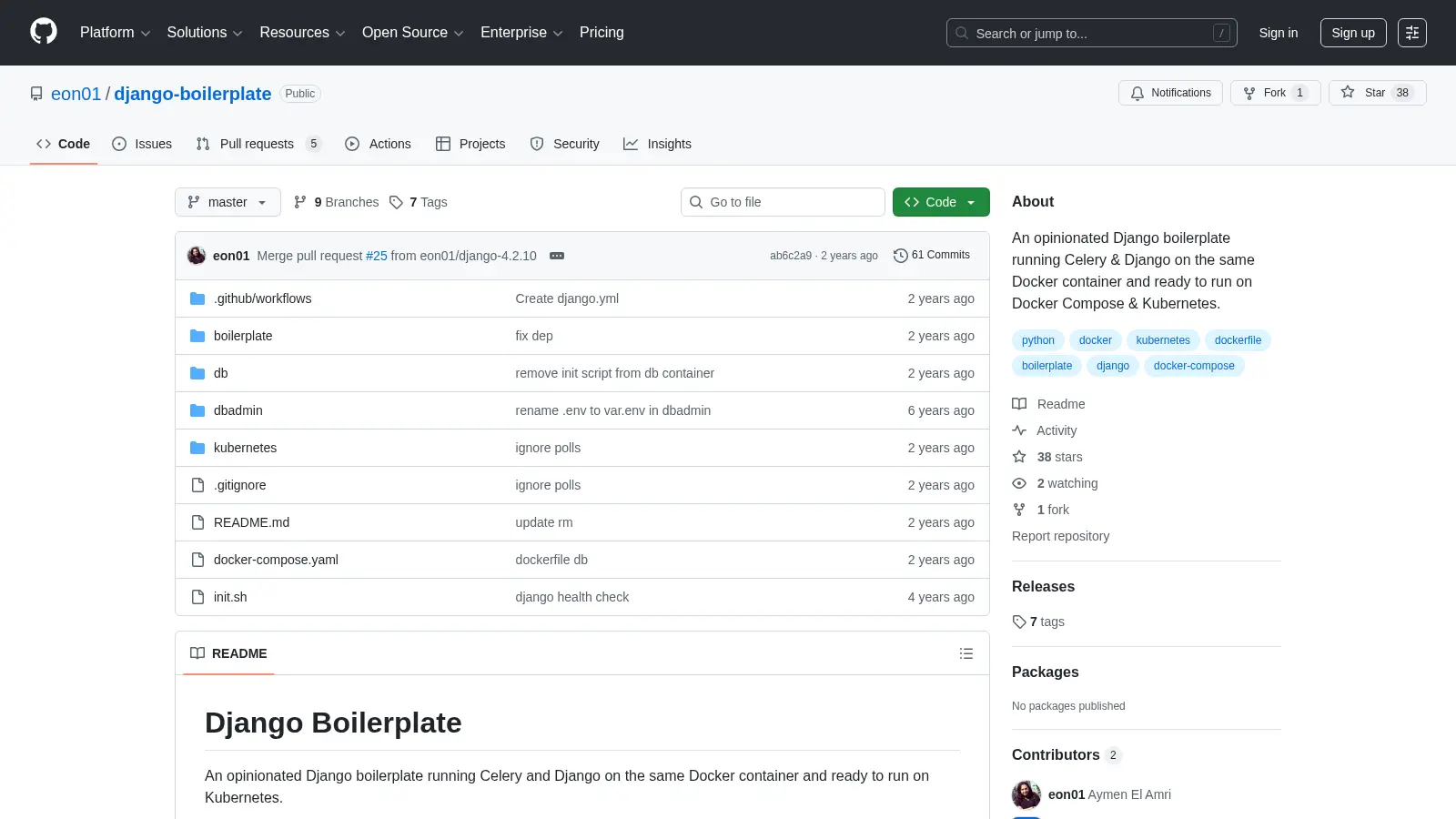The height and width of the screenshot is (819, 1456).
Task: Click the Search or jump to field
Action: (1091, 33)
